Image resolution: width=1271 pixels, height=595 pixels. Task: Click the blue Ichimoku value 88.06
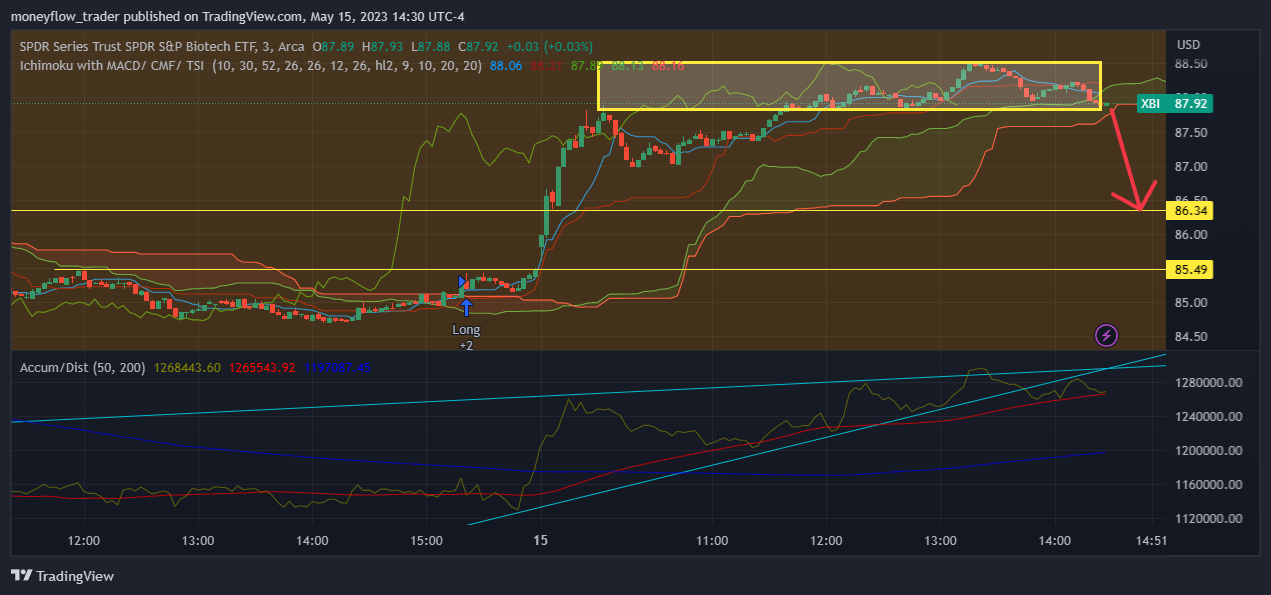(x=505, y=66)
